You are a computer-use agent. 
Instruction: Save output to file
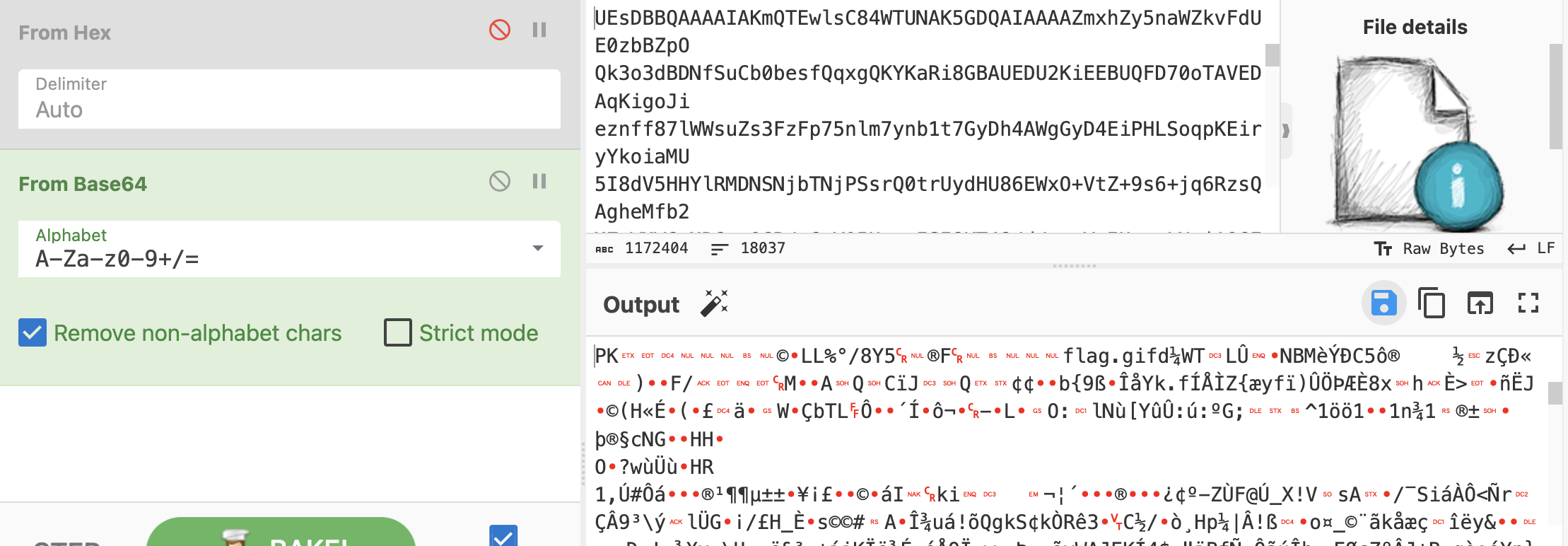(x=1383, y=303)
